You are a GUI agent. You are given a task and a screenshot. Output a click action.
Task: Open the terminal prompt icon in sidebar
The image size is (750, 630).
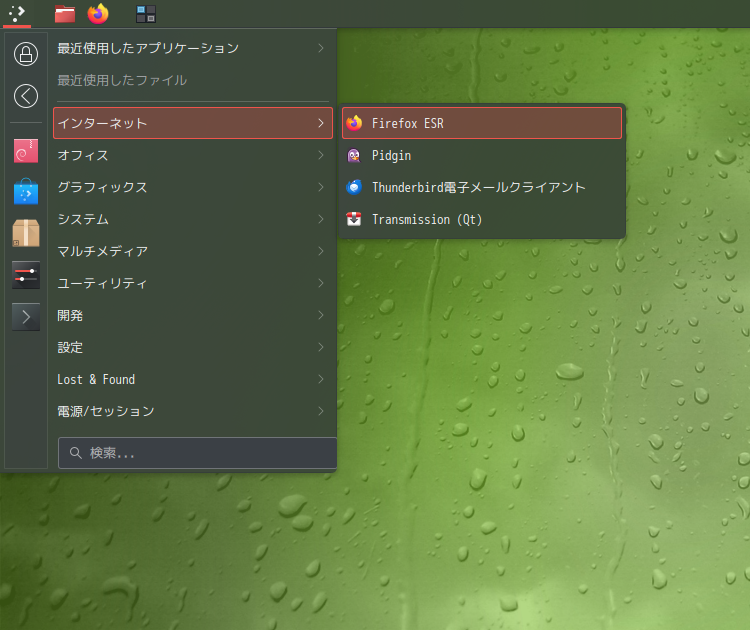point(26,317)
